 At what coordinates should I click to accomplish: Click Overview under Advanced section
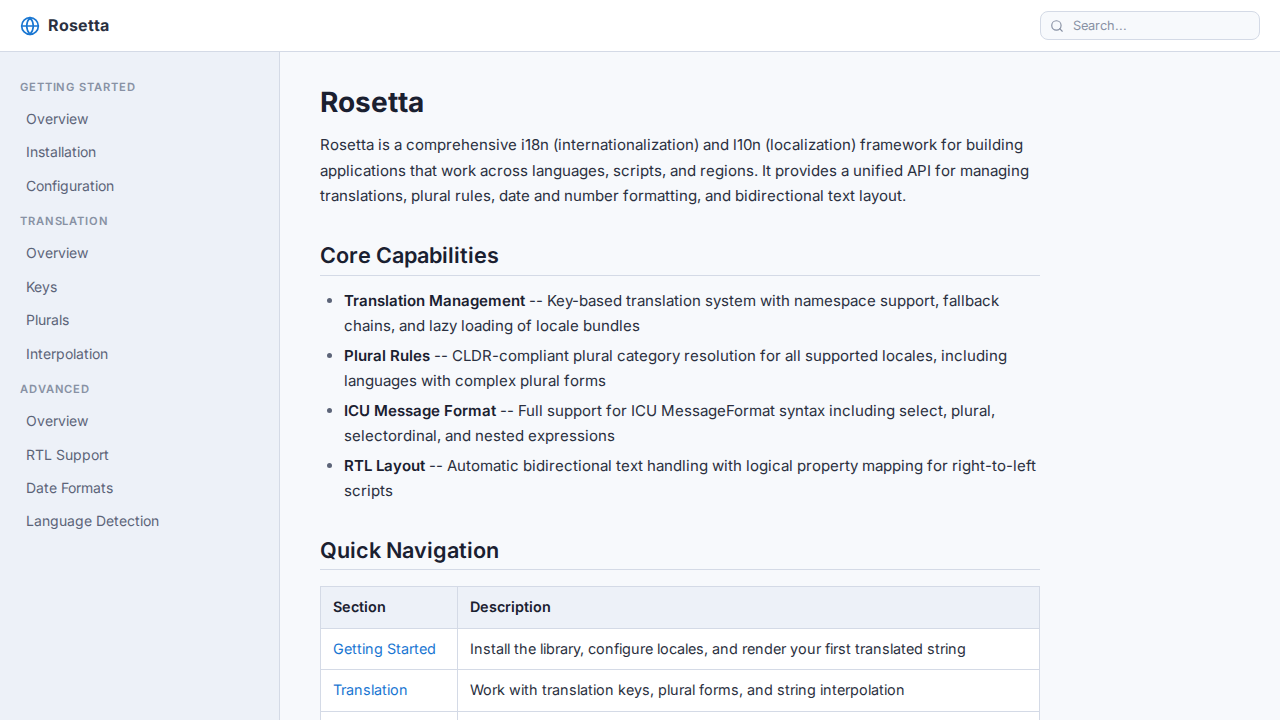(x=57, y=421)
